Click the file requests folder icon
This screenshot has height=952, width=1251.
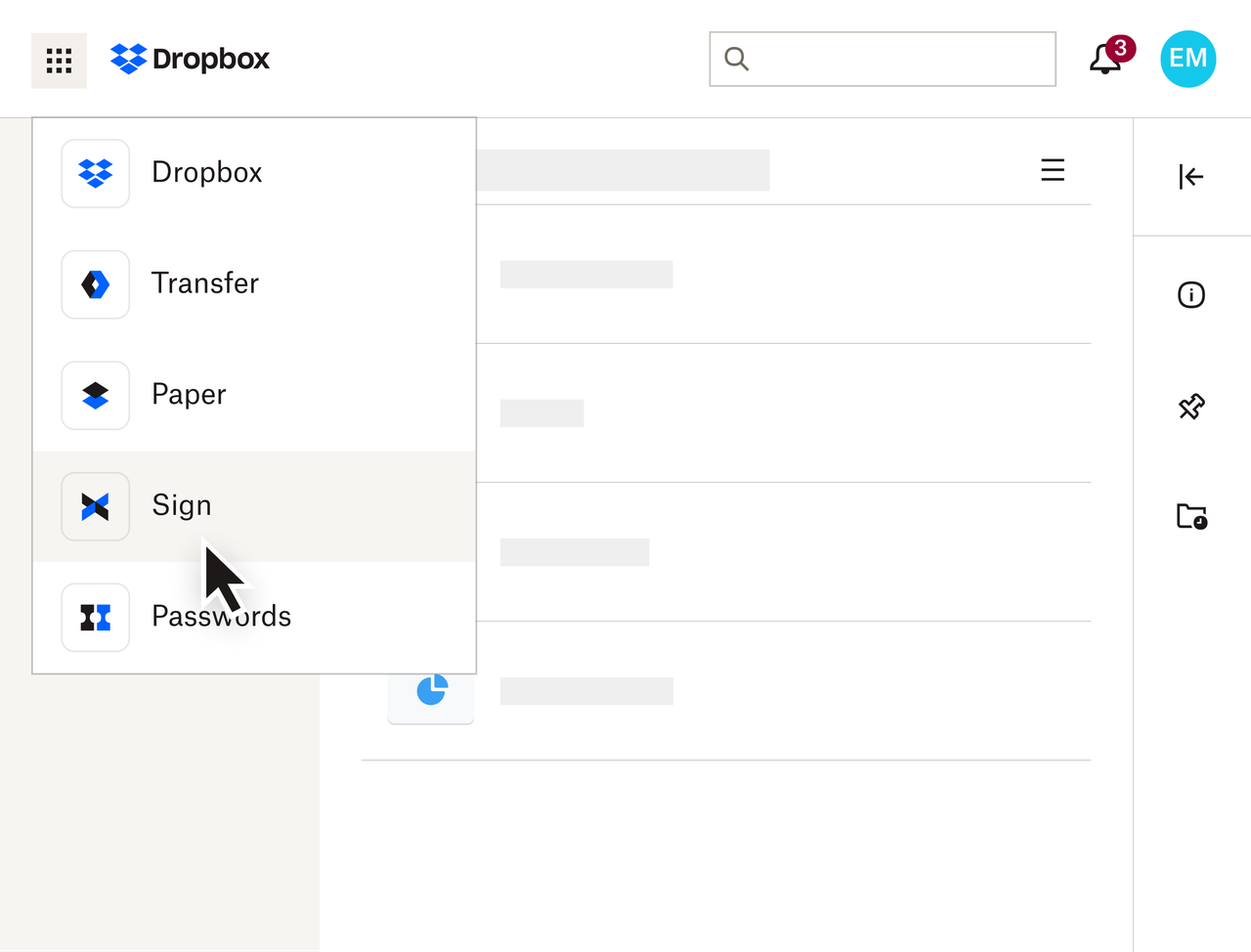point(1190,517)
